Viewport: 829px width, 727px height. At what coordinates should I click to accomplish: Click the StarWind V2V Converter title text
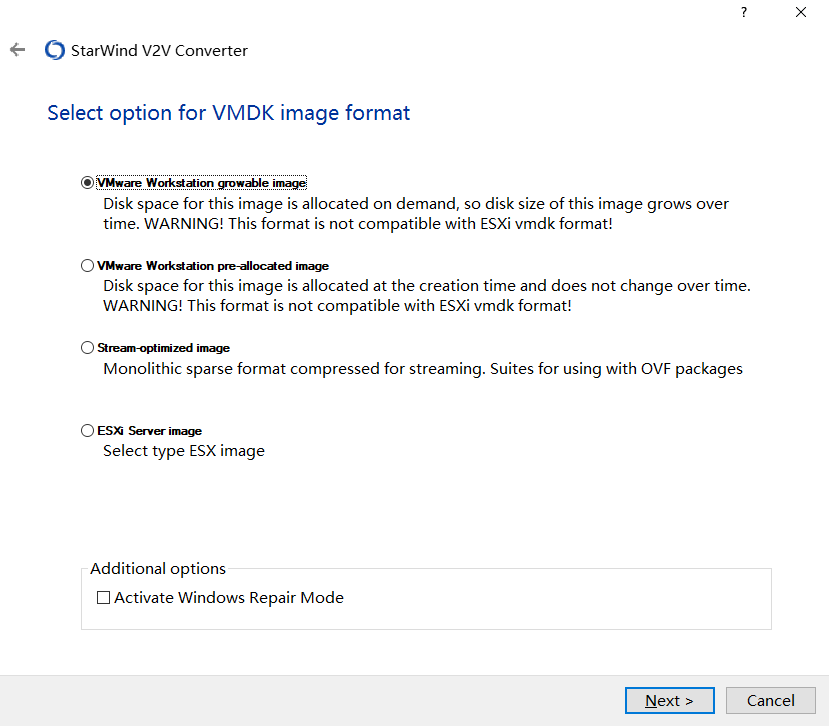coord(159,50)
